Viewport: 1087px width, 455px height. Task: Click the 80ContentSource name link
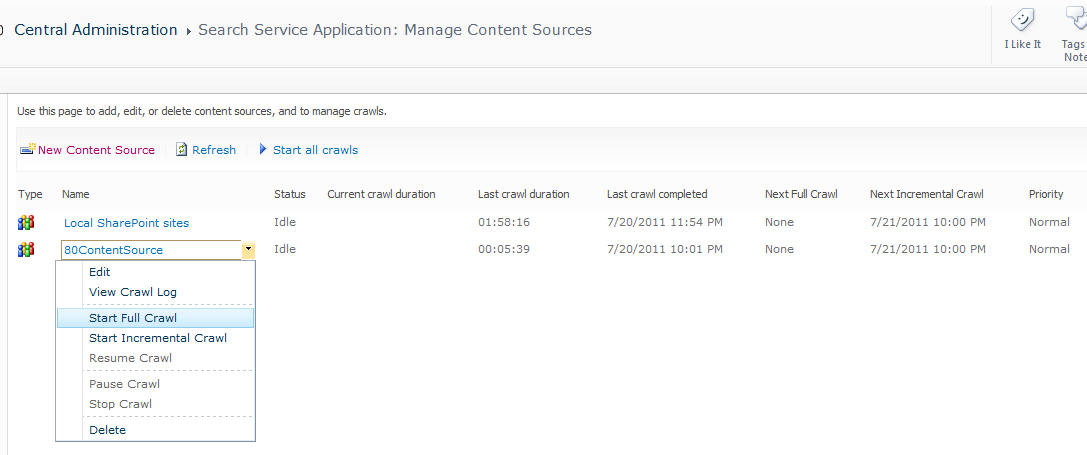pyautogui.click(x=114, y=250)
